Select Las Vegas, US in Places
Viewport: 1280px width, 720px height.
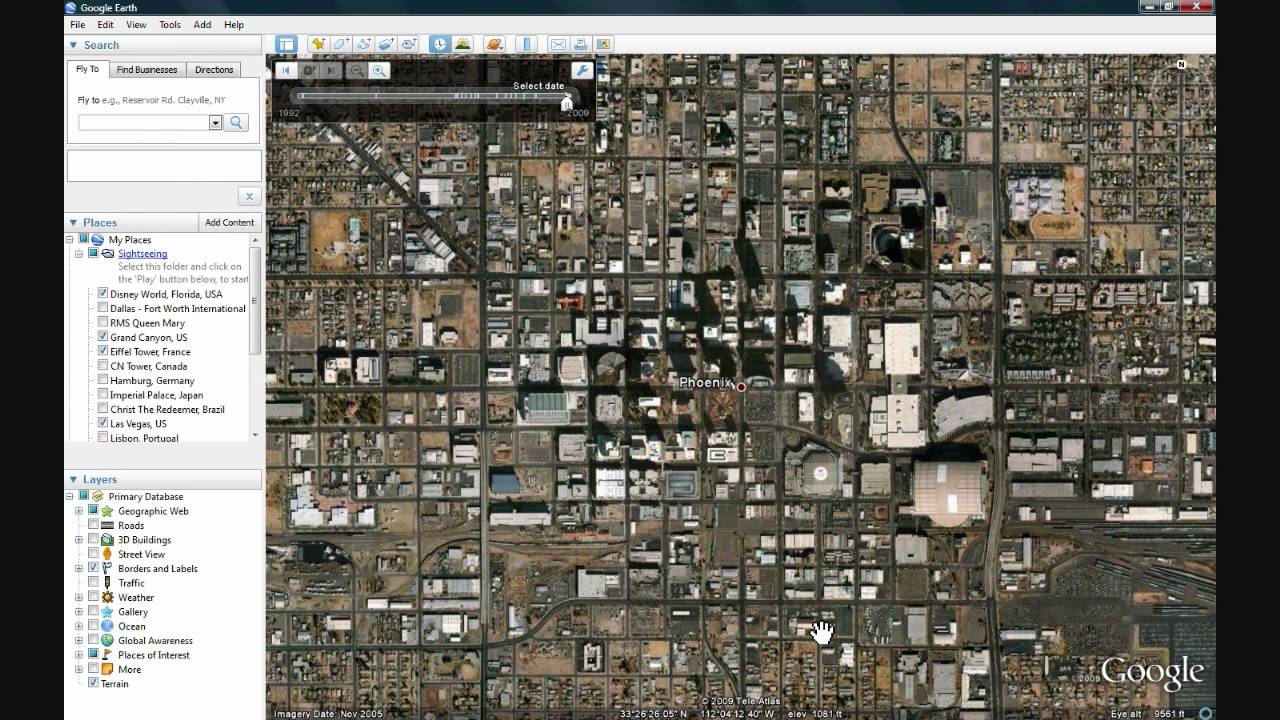point(138,424)
